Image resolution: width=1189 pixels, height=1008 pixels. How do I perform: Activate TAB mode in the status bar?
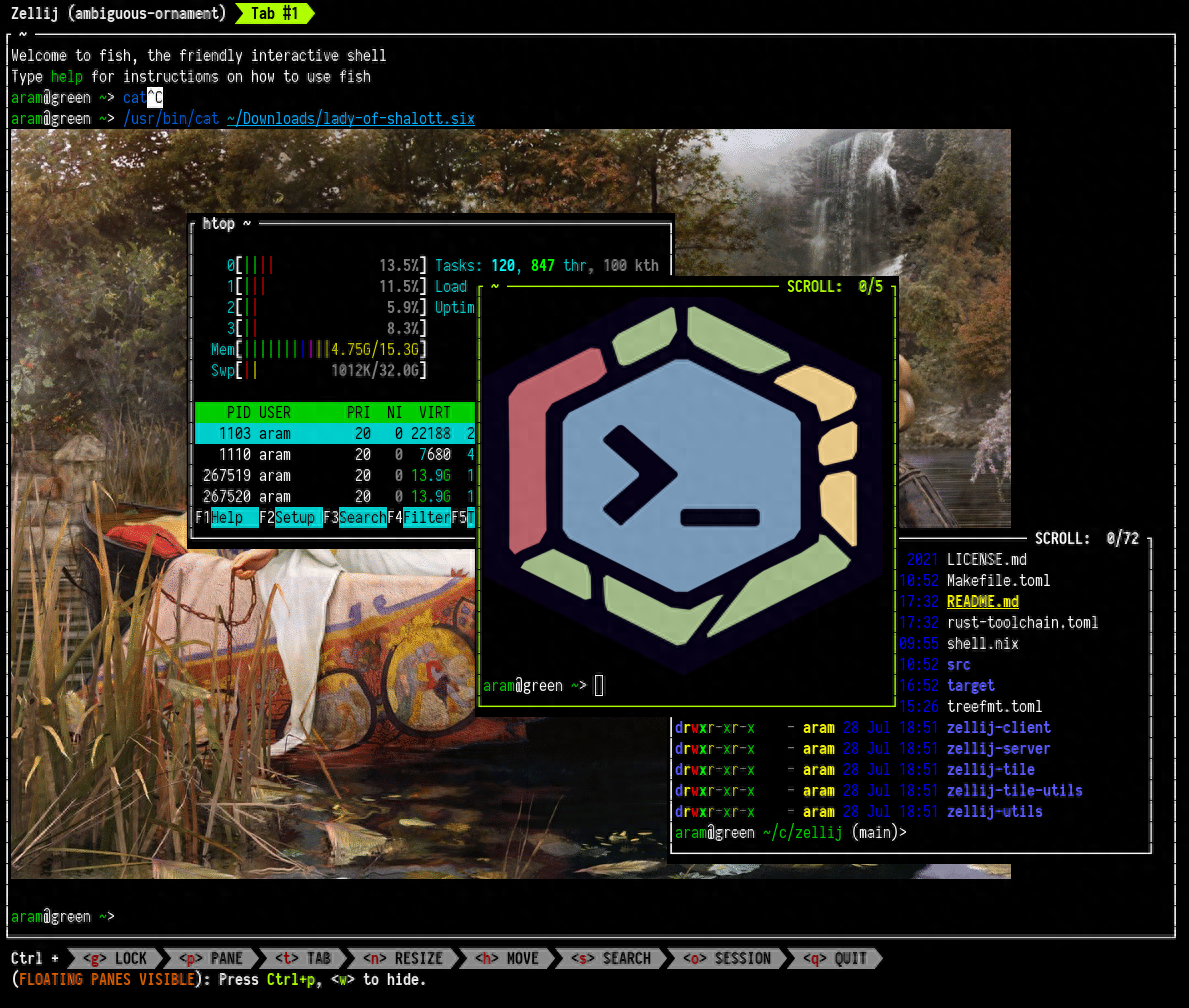(303, 959)
